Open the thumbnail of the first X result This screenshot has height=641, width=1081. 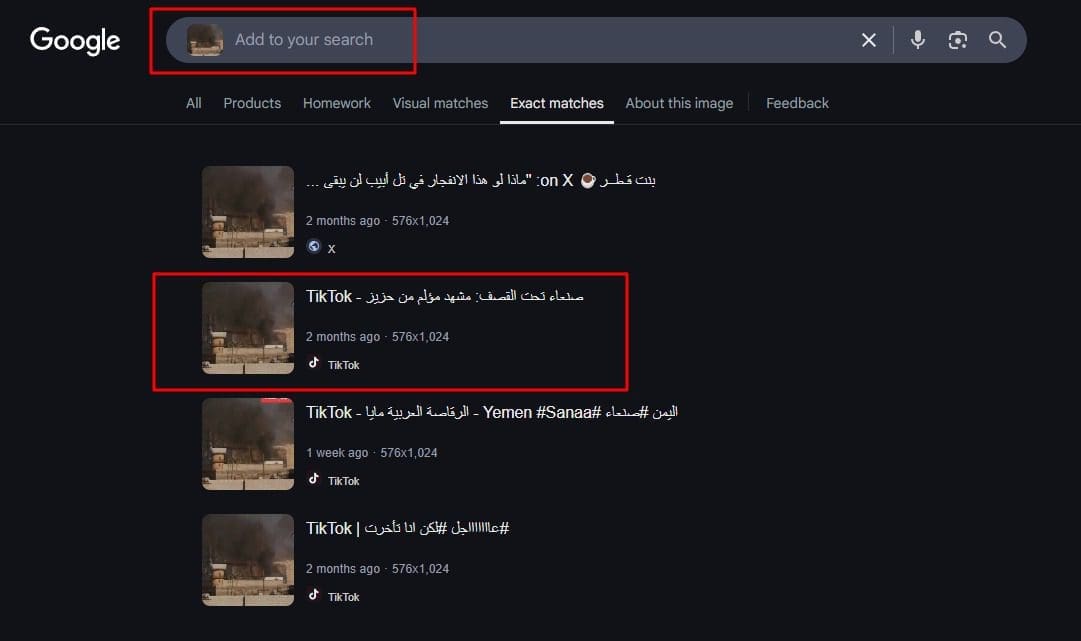tap(248, 212)
